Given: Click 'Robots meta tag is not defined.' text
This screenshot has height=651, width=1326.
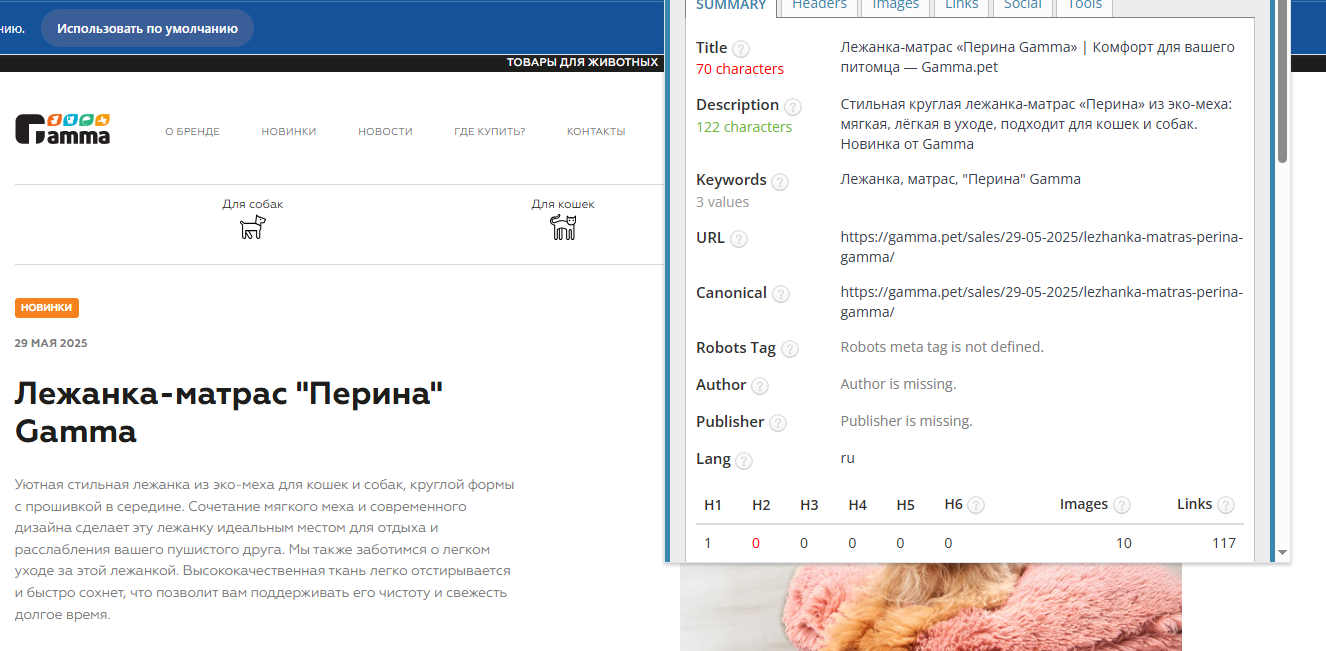Looking at the screenshot, I should pyautogui.click(x=942, y=347).
